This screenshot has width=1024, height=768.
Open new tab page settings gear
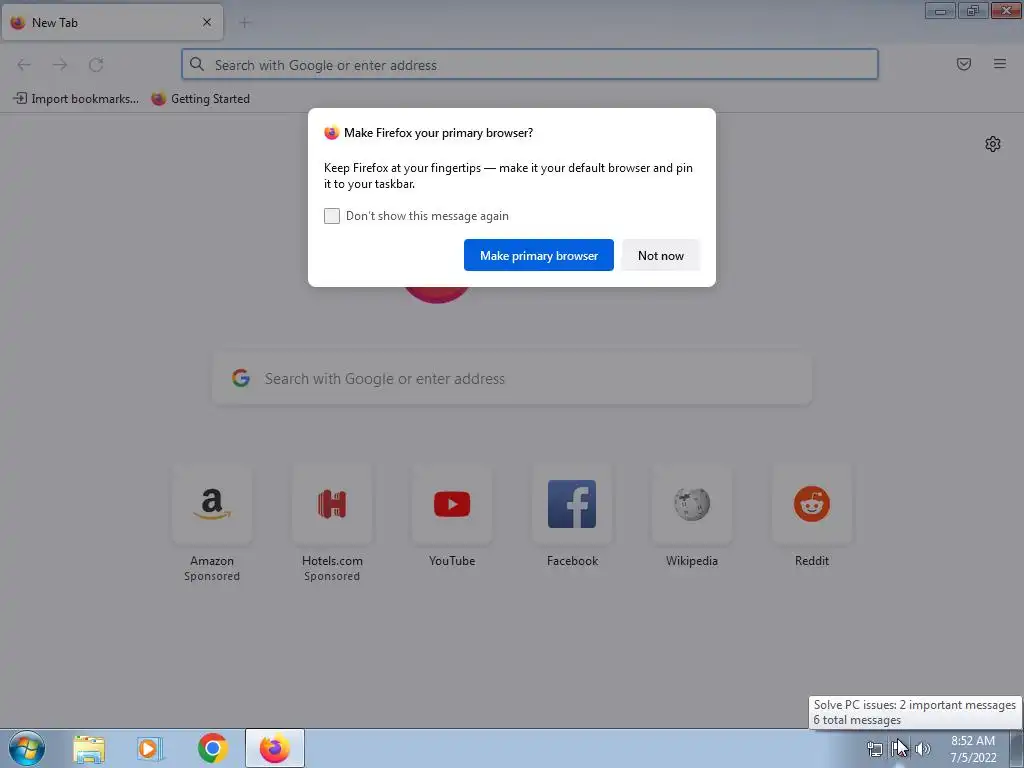pos(993,144)
